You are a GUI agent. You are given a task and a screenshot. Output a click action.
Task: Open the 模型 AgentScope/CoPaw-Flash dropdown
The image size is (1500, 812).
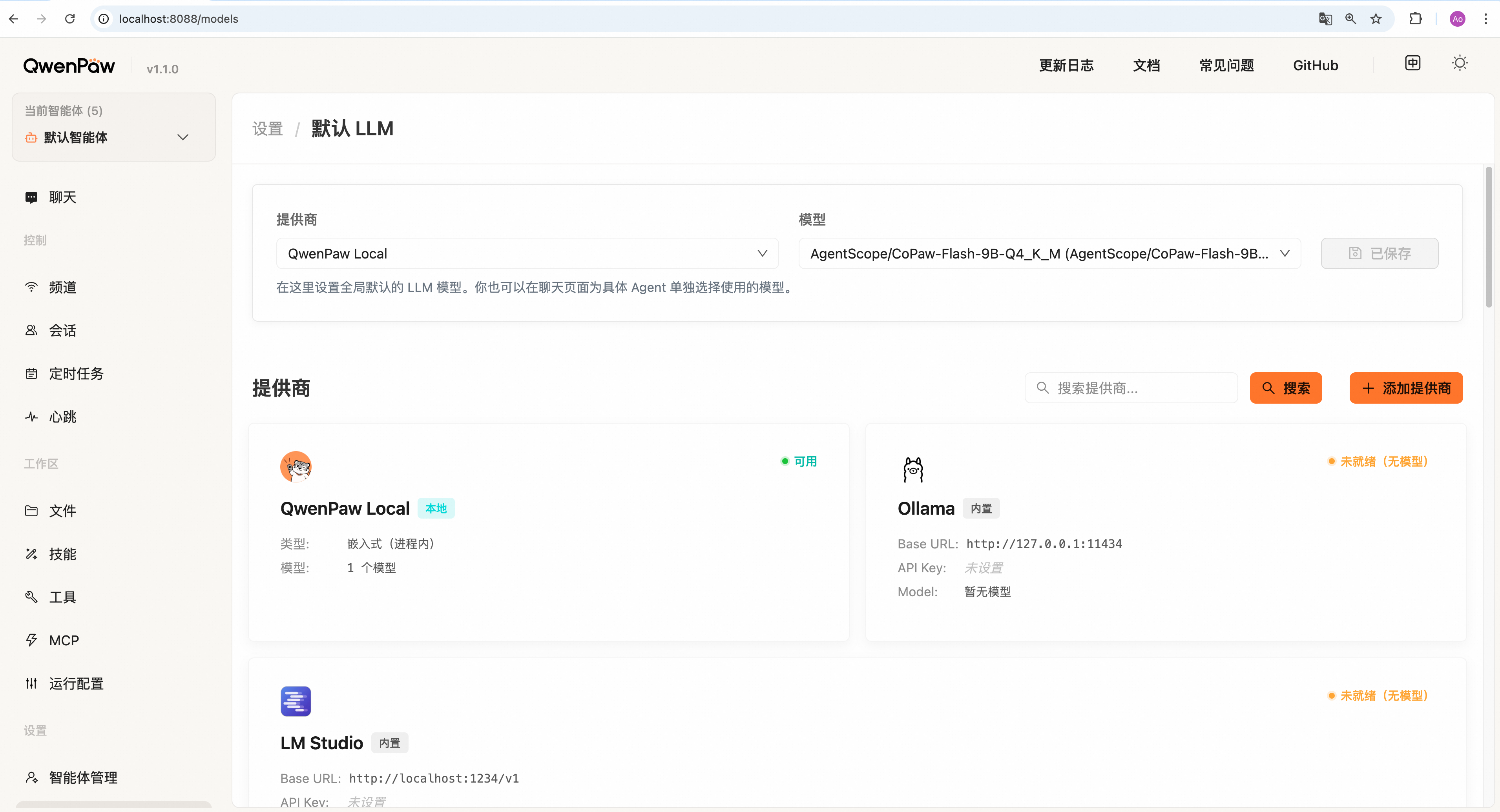click(1049, 253)
